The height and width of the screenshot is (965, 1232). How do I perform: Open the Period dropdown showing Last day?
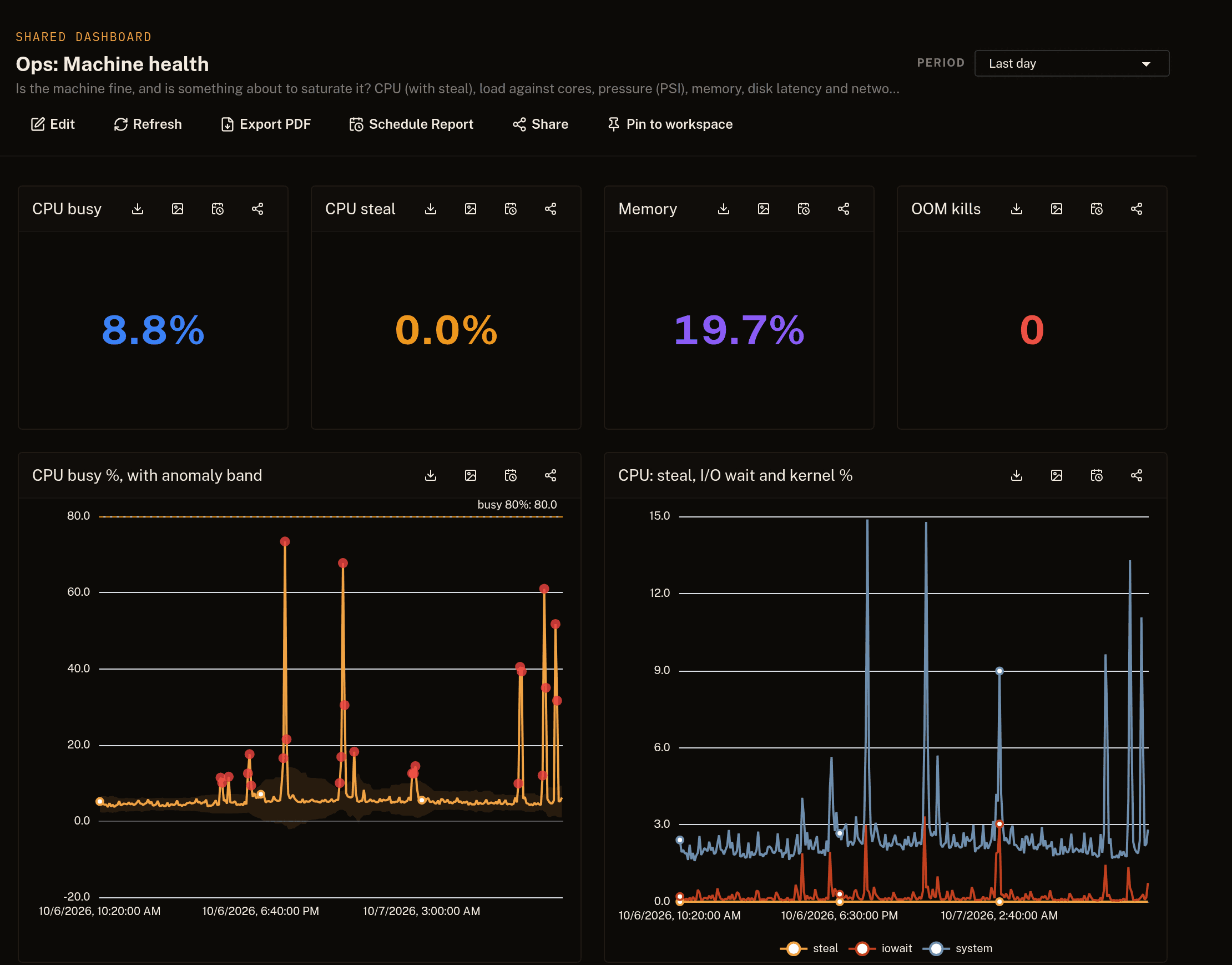pyautogui.click(x=1071, y=63)
